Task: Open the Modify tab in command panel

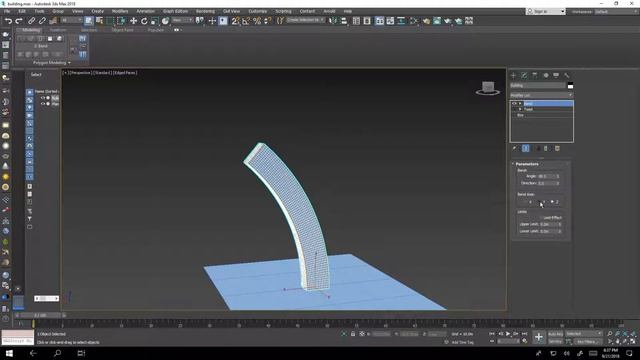Action: click(x=524, y=76)
